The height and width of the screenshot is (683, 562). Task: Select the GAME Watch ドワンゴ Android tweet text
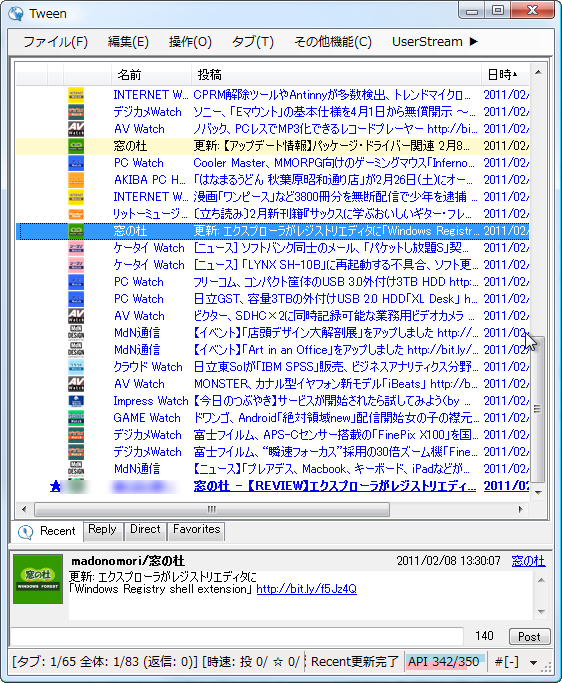336,418
